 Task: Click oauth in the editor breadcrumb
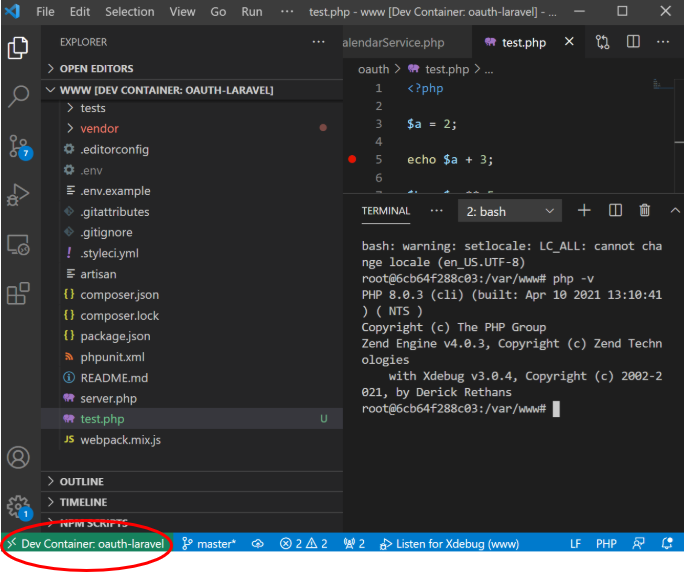pos(374,69)
